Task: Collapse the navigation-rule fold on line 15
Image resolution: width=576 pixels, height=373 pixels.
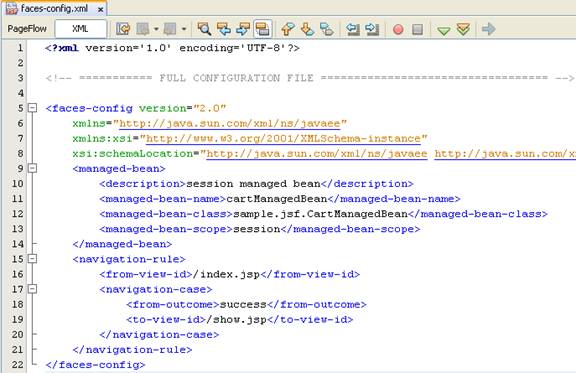Action: pos(33,259)
